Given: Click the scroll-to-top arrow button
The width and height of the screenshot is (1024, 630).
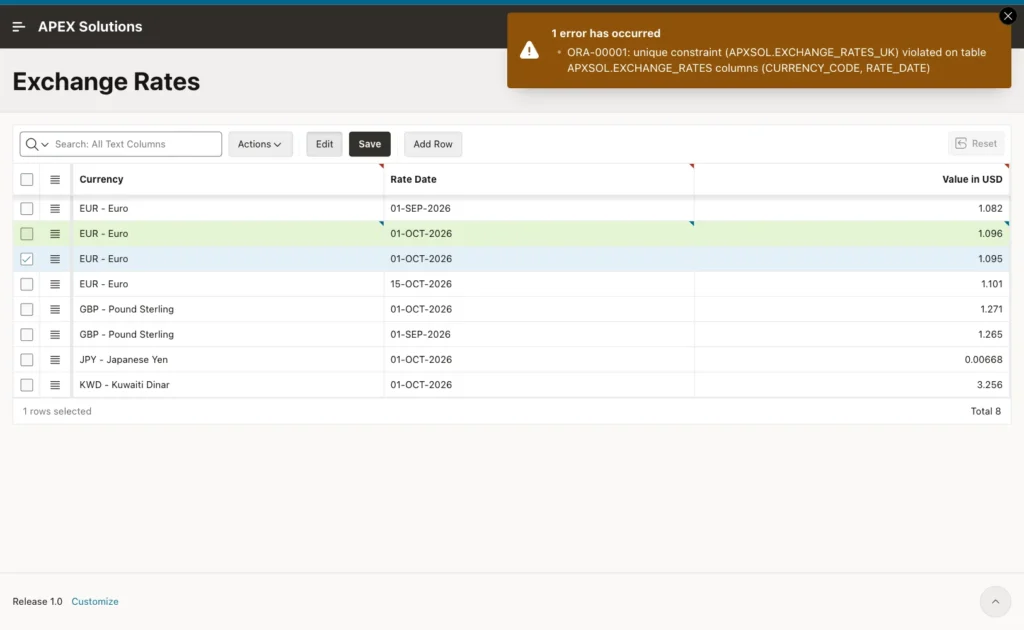Looking at the screenshot, I should pyautogui.click(x=995, y=601).
